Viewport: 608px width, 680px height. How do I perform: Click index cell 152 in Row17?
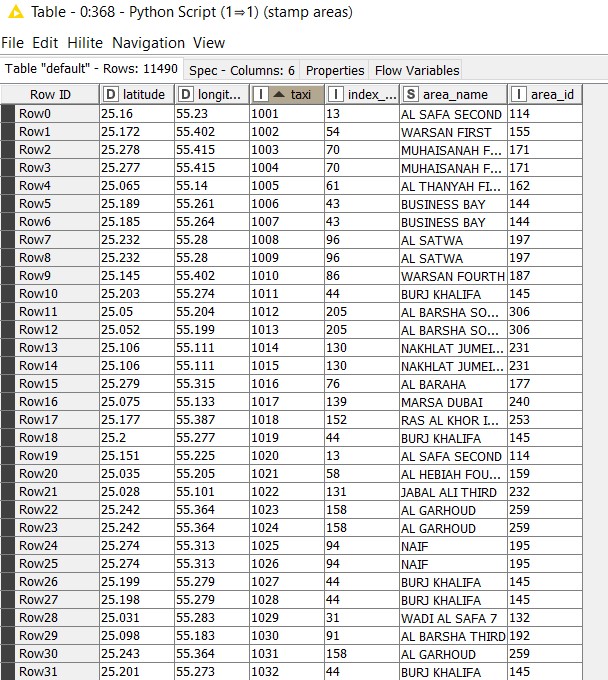pos(362,419)
